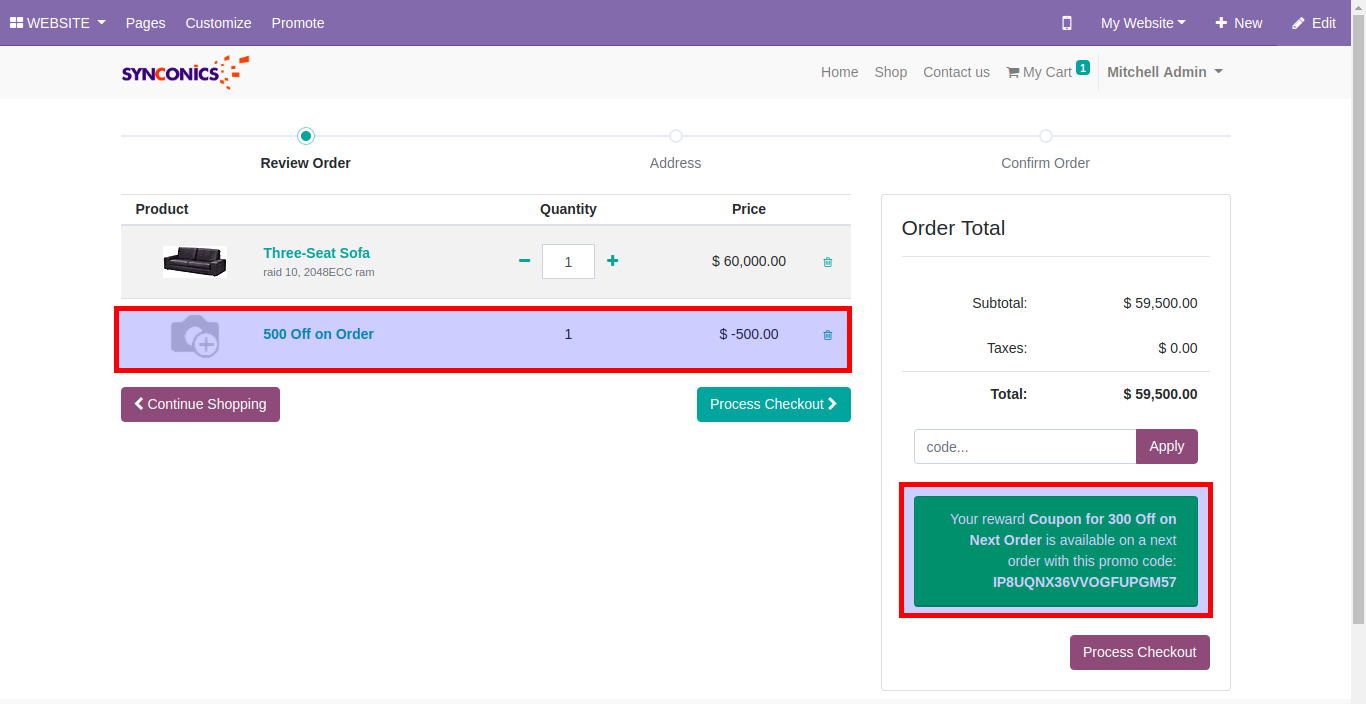This screenshot has width=1366, height=704.
Task: Click the Continue Shopping button
Action: [x=200, y=404]
